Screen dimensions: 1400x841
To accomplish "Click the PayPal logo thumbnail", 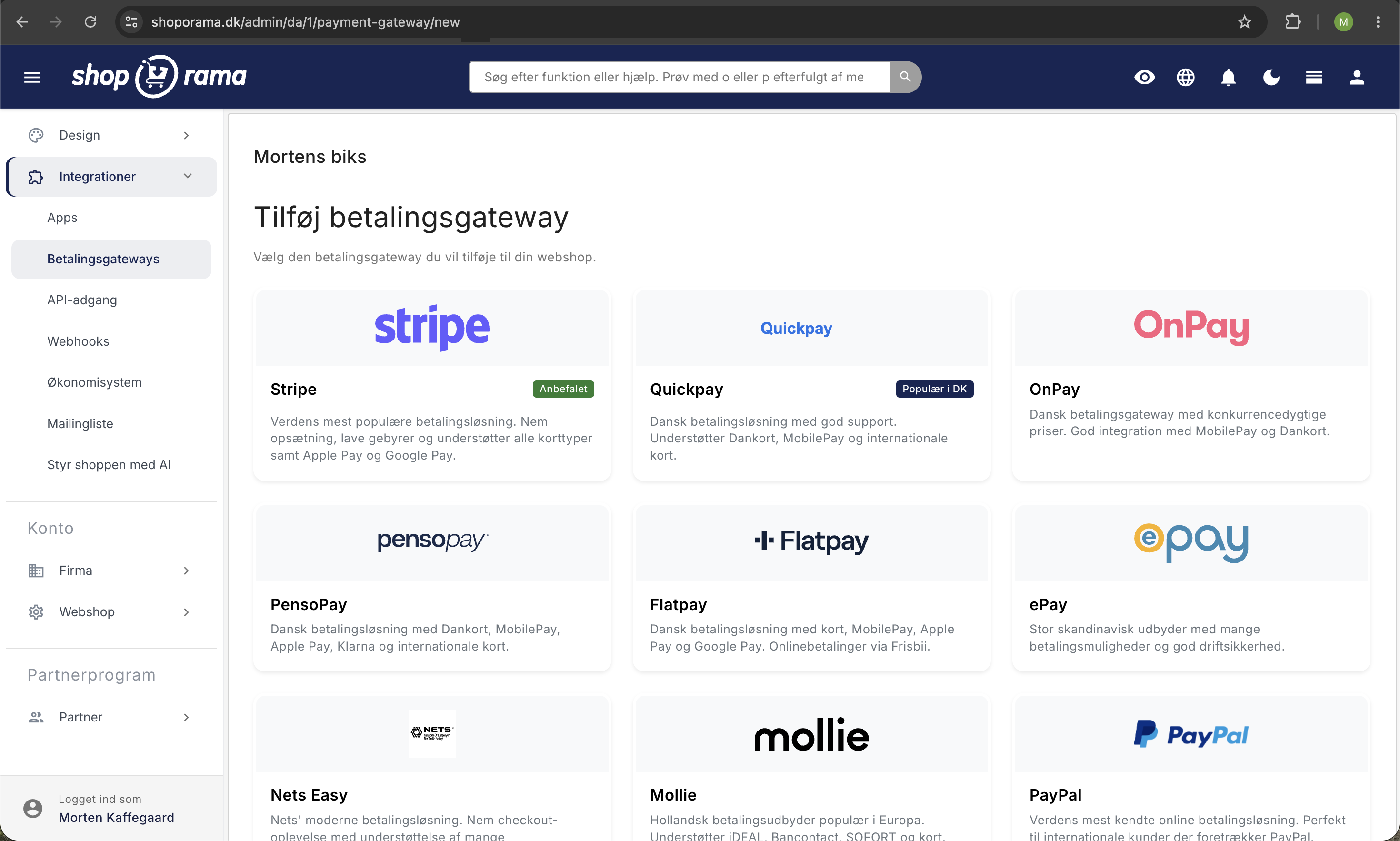I will click(x=1191, y=734).
